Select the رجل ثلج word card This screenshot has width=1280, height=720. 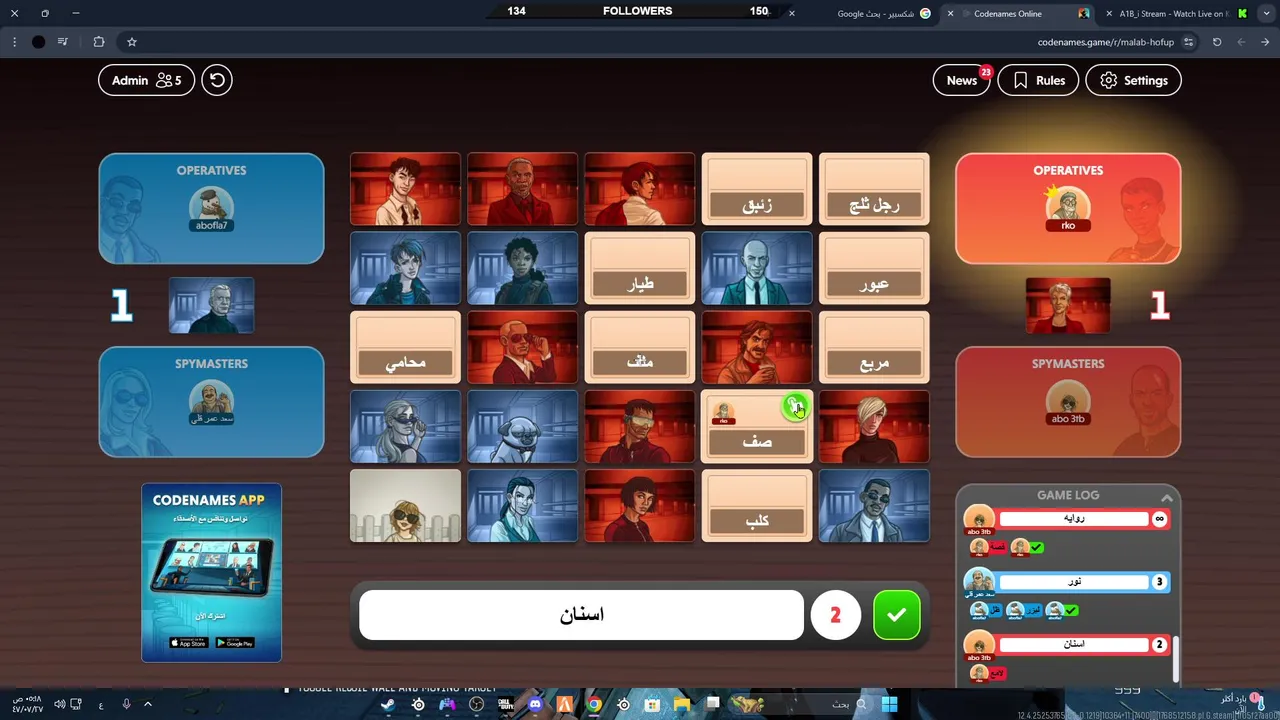point(874,189)
